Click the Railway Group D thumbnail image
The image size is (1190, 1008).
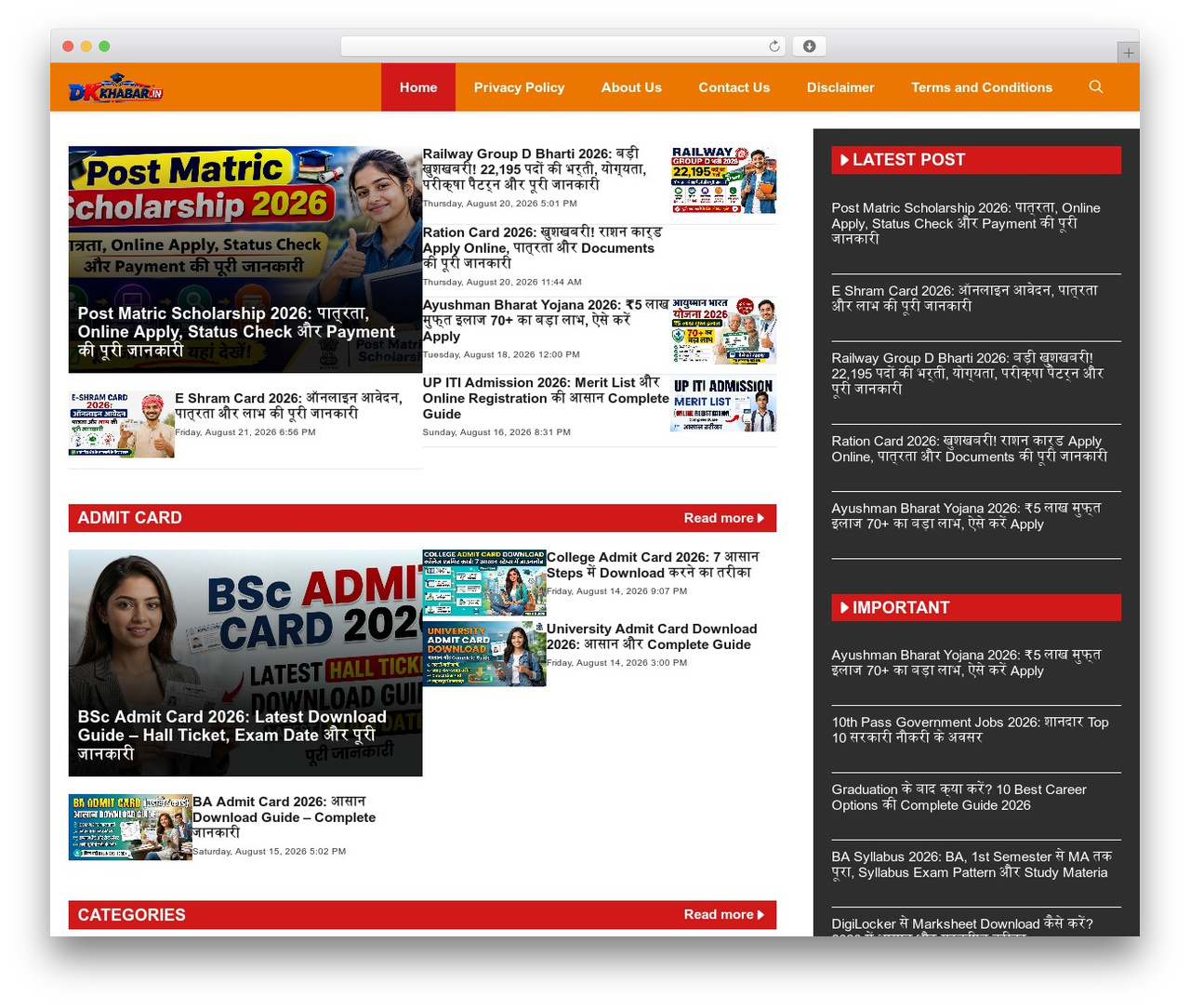(723, 179)
